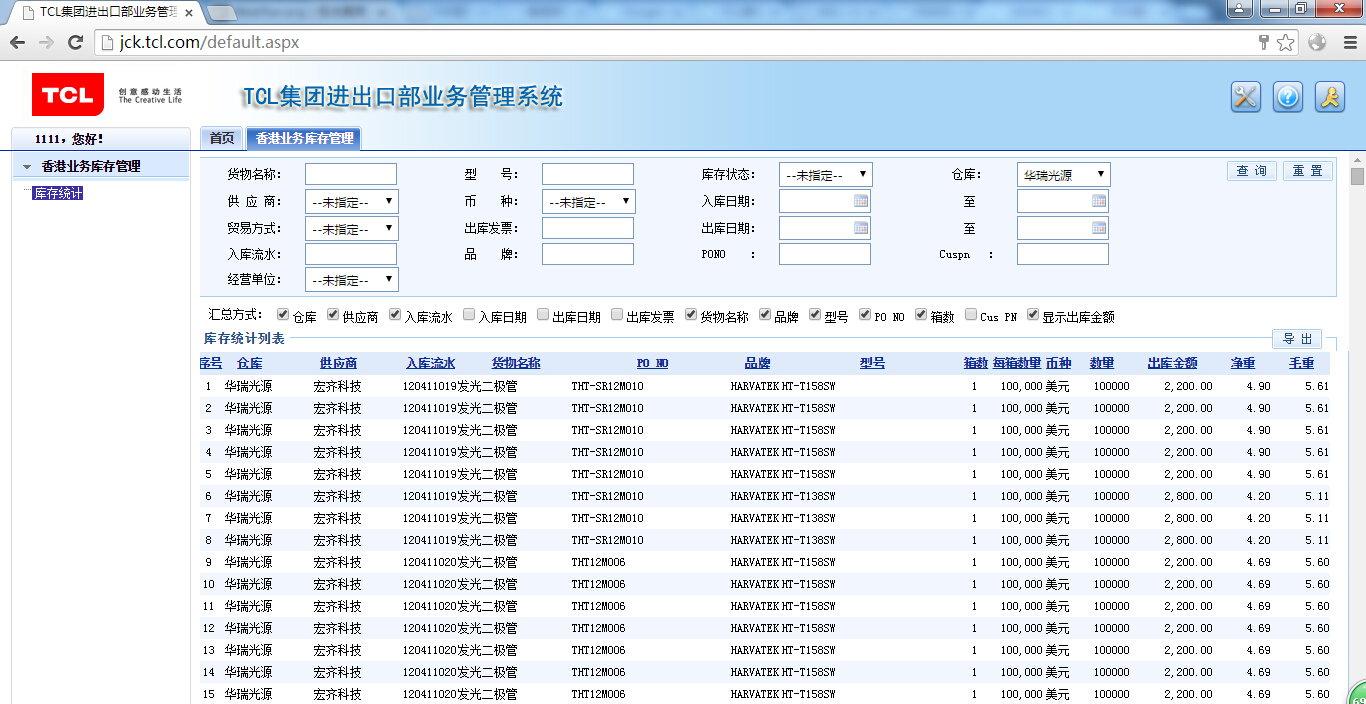
Task: Click the 型号 input field
Action: point(588,174)
